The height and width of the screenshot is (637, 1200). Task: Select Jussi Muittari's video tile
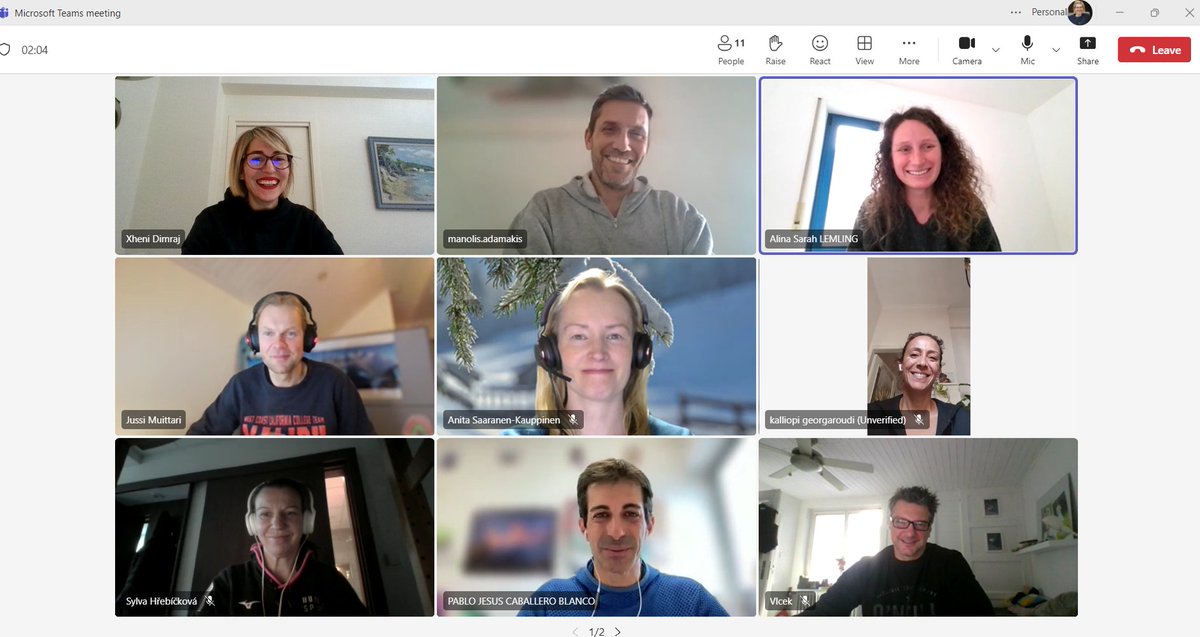click(x=275, y=346)
